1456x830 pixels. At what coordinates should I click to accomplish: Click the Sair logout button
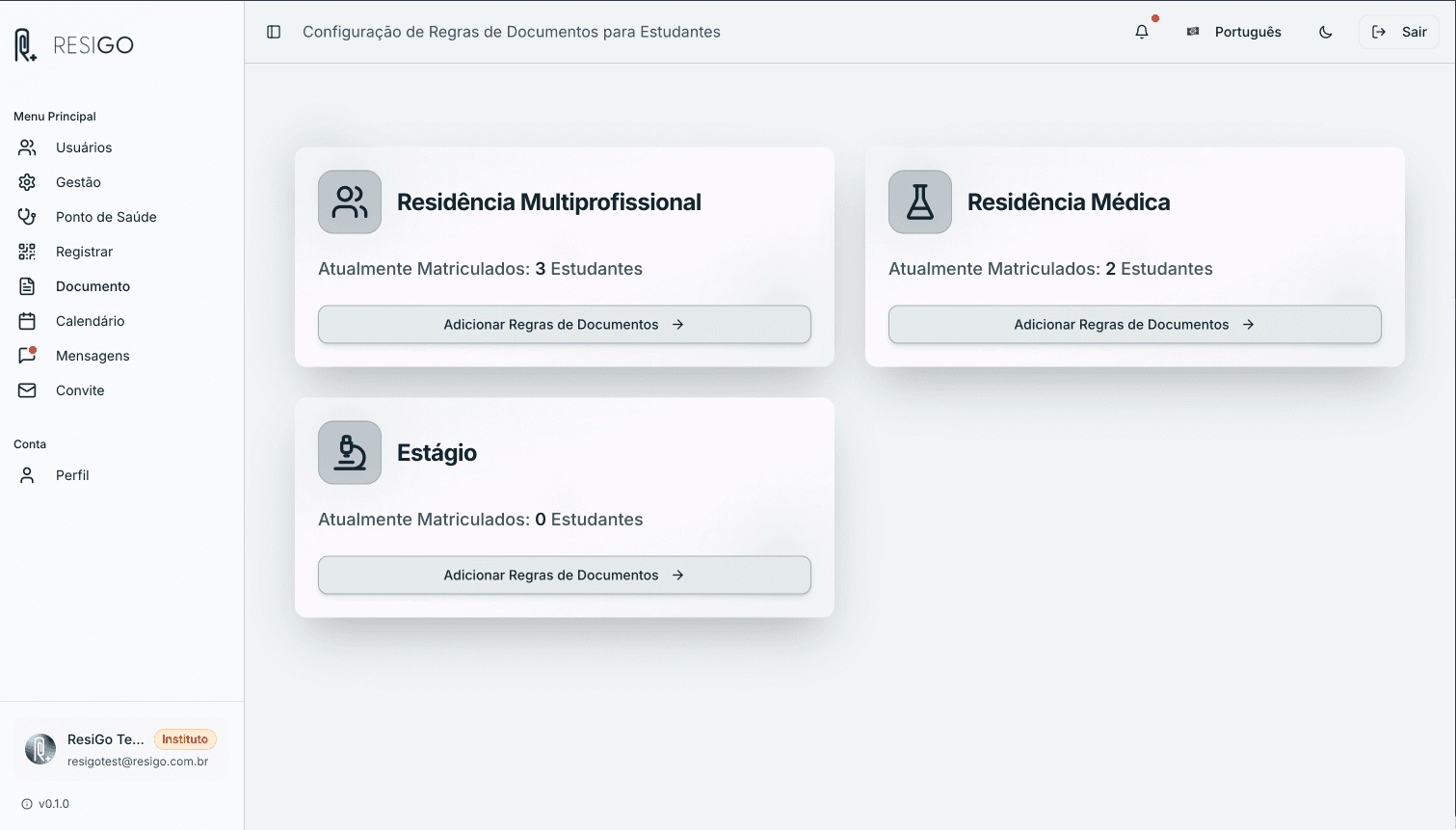[x=1399, y=32]
